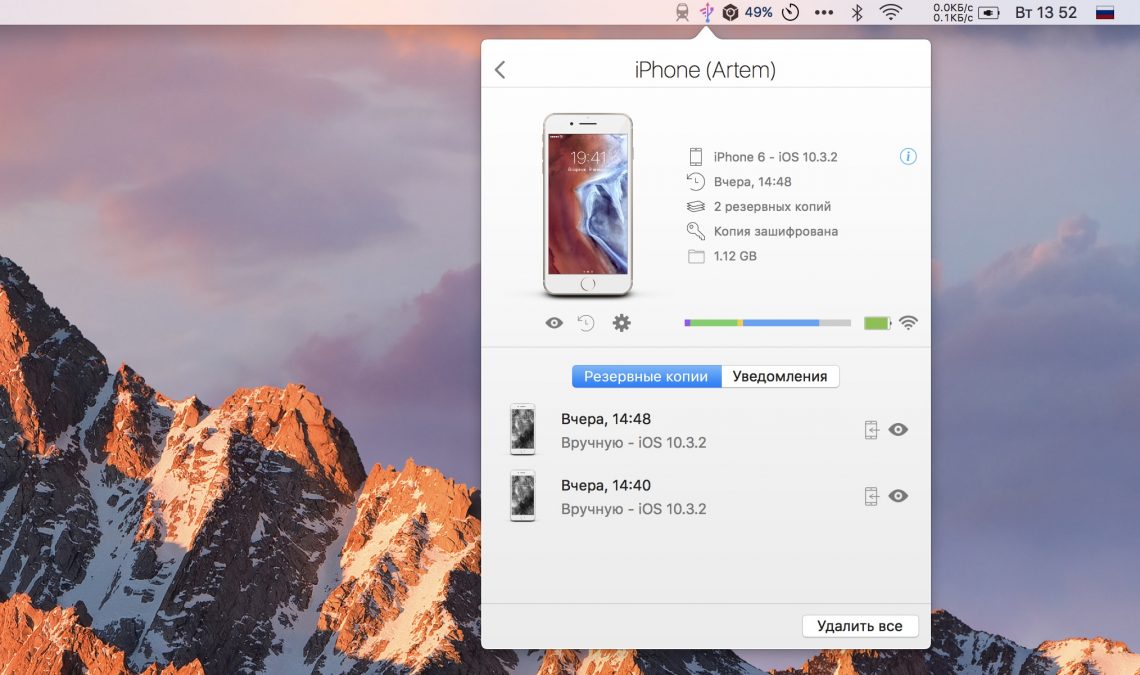Click the device storage usage bar
This screenshot has height=675, width=1140.
pyautogui.click(x=767, y=323)
